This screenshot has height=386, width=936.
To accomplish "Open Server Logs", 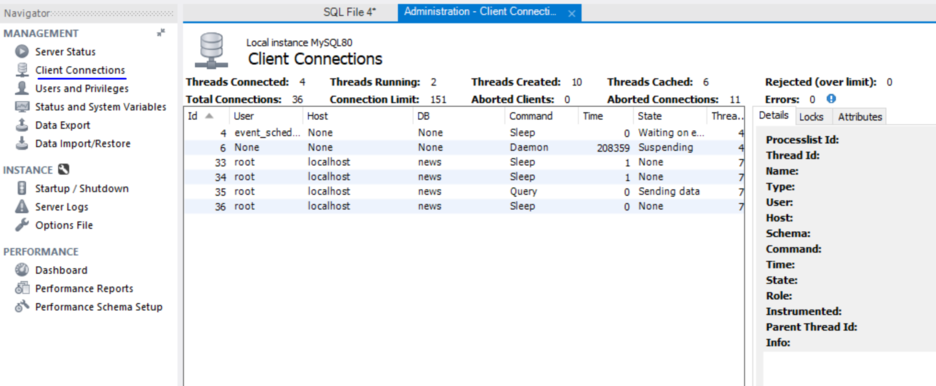I will 61,207.
